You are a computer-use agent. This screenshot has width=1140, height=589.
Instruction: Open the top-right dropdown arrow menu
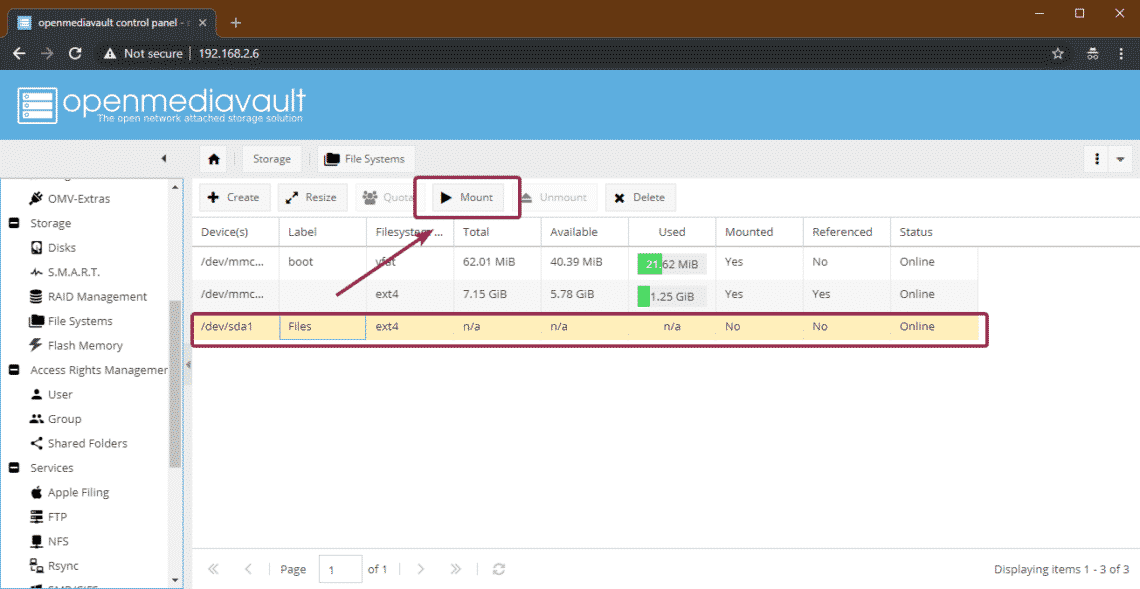tap(1120, 159)
